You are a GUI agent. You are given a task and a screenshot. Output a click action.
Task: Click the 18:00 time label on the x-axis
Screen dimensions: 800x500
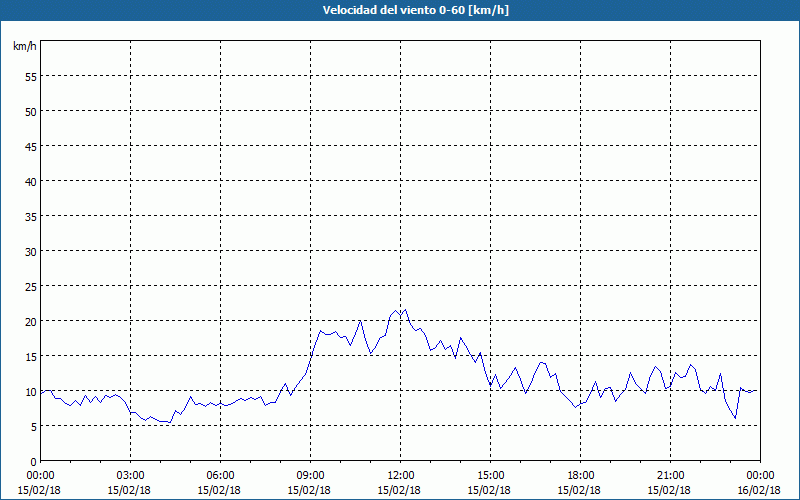pyautogui.click(x=580, y=475)
